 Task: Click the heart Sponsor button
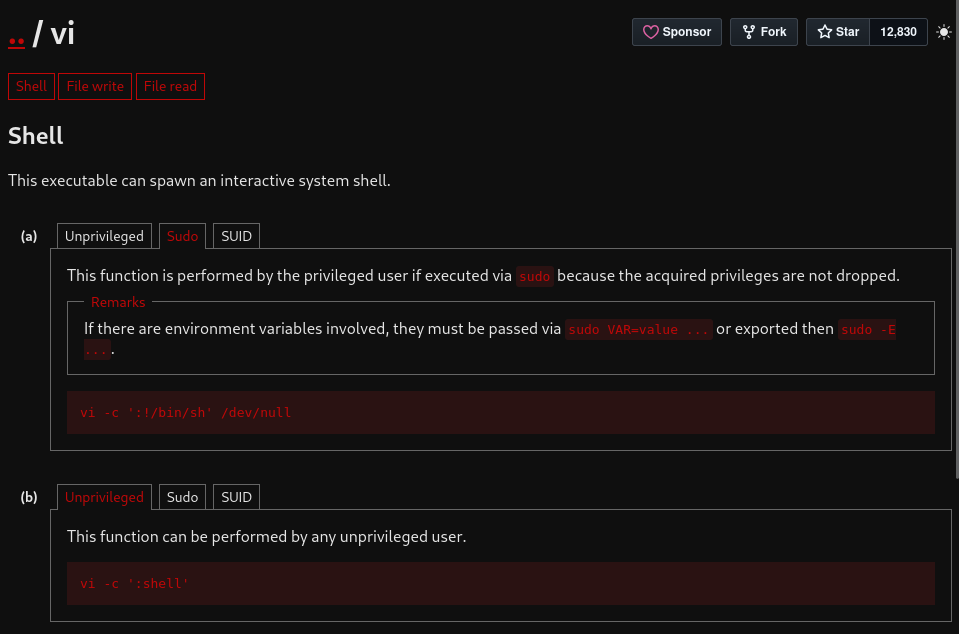coord(676,32)
